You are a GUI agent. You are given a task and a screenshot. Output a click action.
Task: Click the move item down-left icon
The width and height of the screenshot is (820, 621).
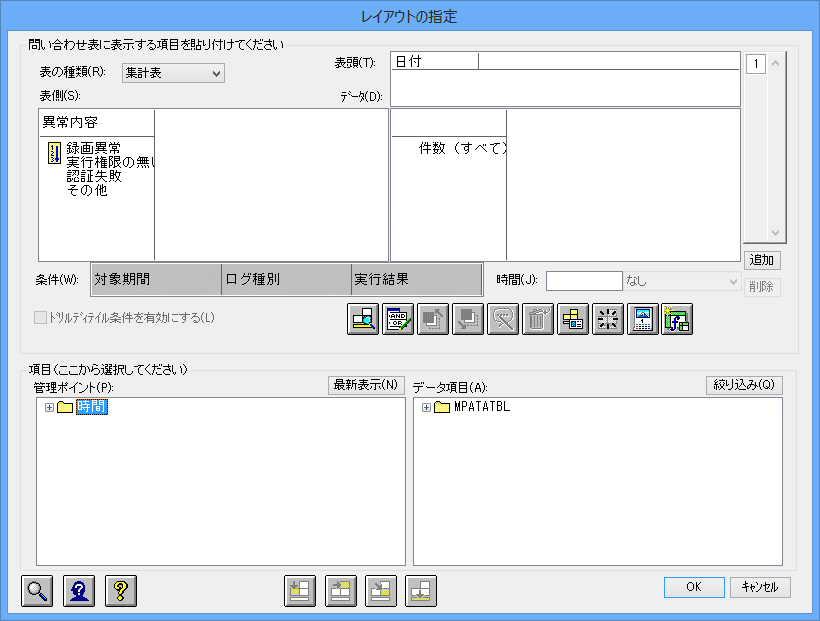pyautogui.click(x=468, y=319)
